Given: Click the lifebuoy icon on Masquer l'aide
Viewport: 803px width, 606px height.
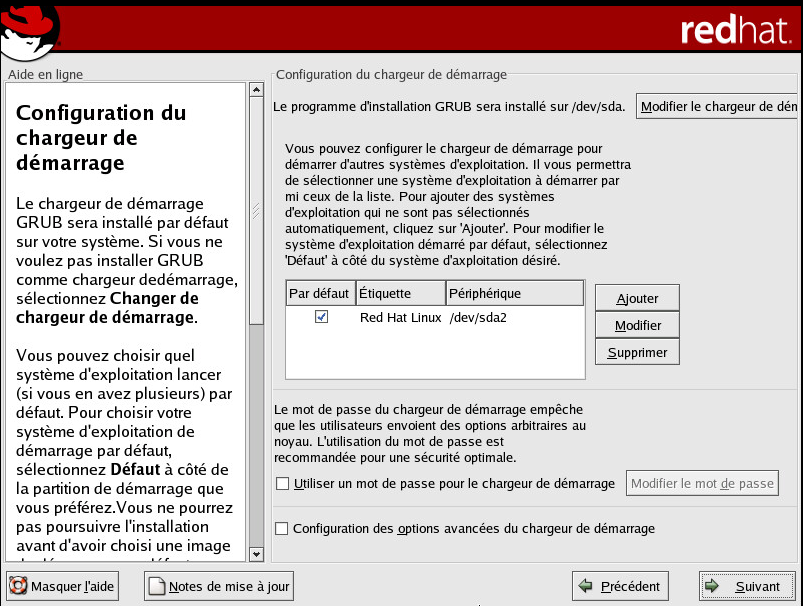Looking at the screenshot, I should coord(18,586).
